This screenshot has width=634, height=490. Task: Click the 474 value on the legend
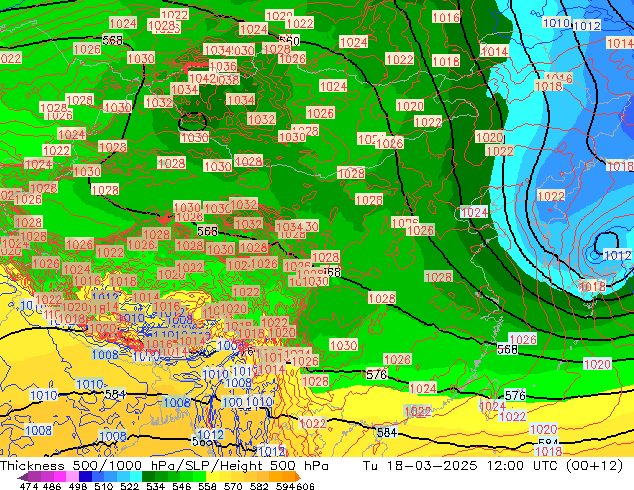pyautogui.click(x=29, y=486)
